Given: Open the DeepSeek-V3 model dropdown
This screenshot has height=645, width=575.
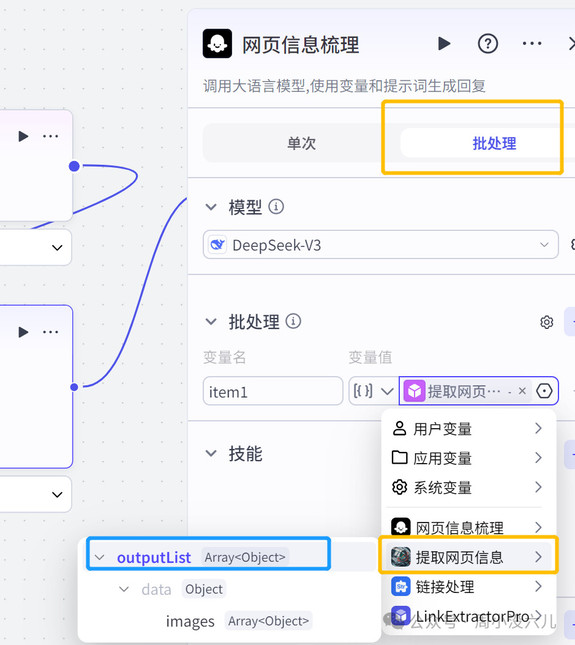Looking at the screenshot, I should (x=381, y=245).
